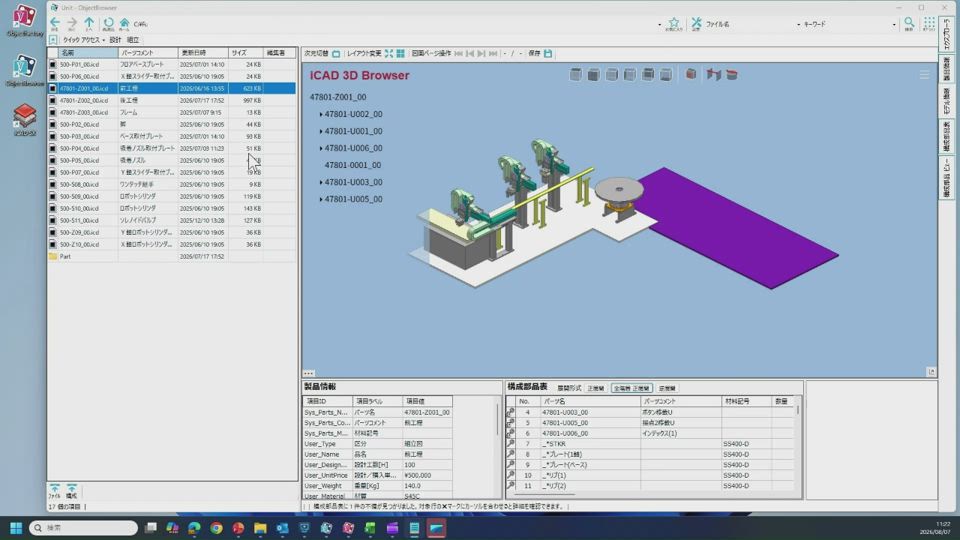Click the 次元切替 dimension switch icon

pos(336,54)
